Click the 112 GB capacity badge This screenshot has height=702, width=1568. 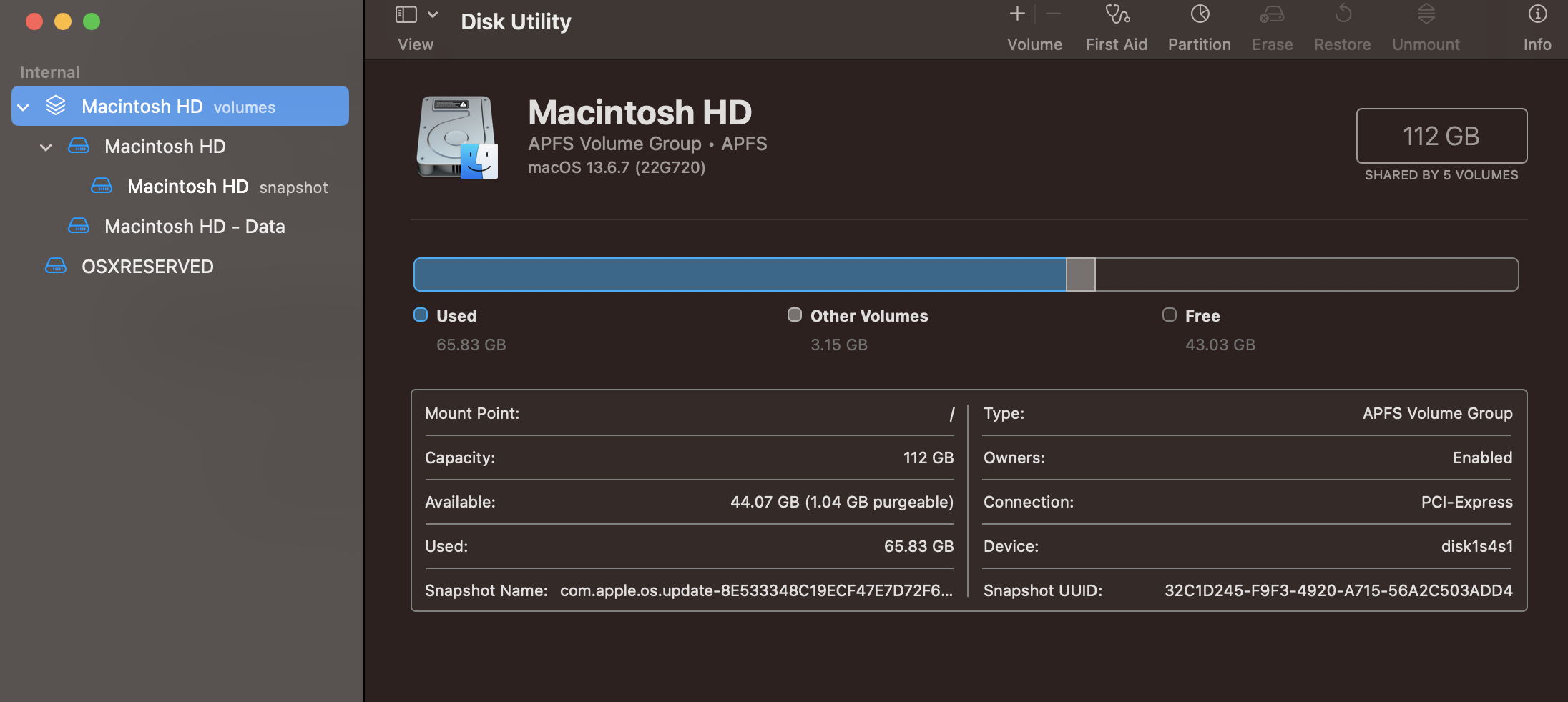click(x=1441, y=136)
